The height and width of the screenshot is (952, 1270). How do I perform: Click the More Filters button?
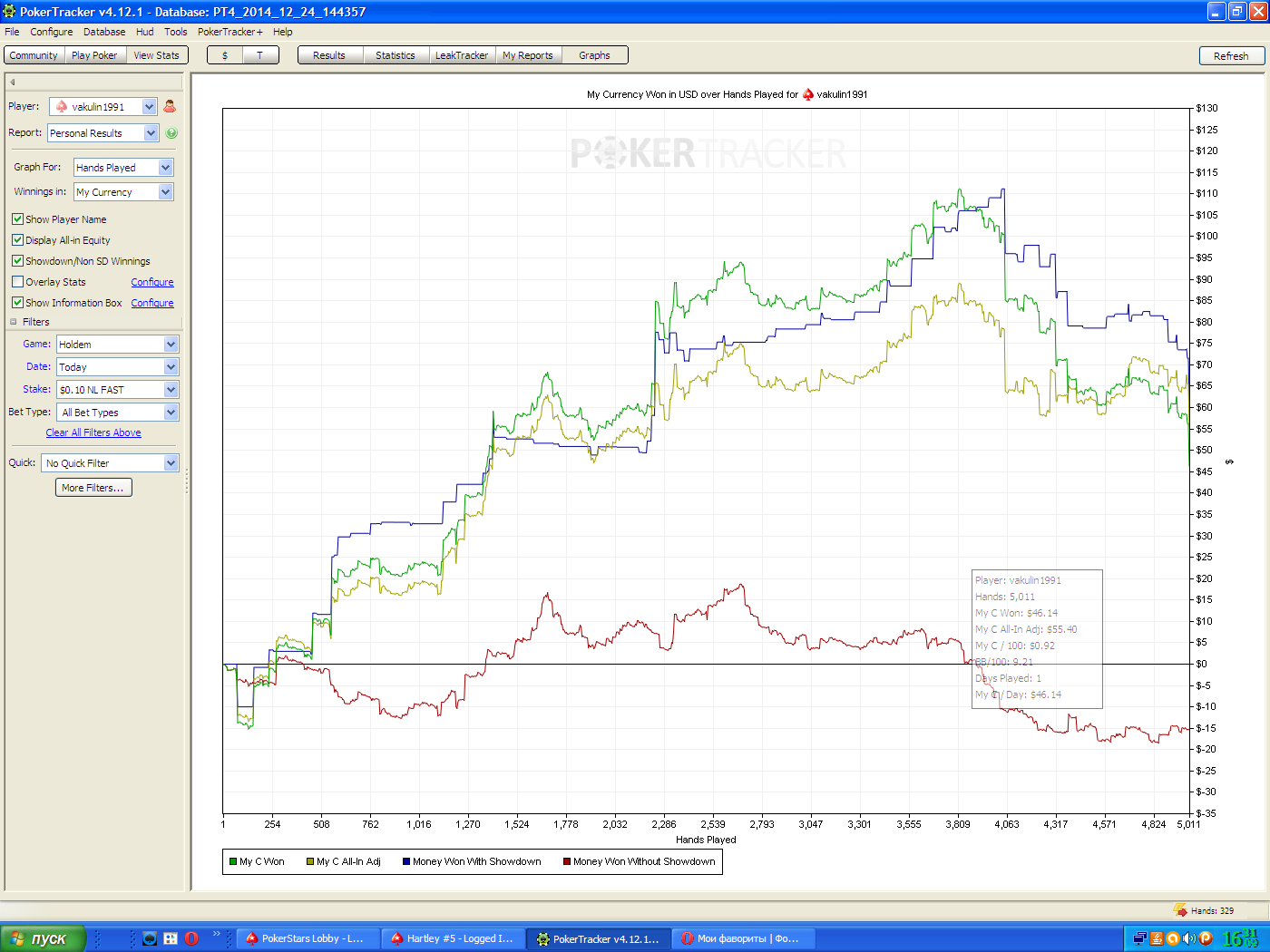click(x=93, y=488)
